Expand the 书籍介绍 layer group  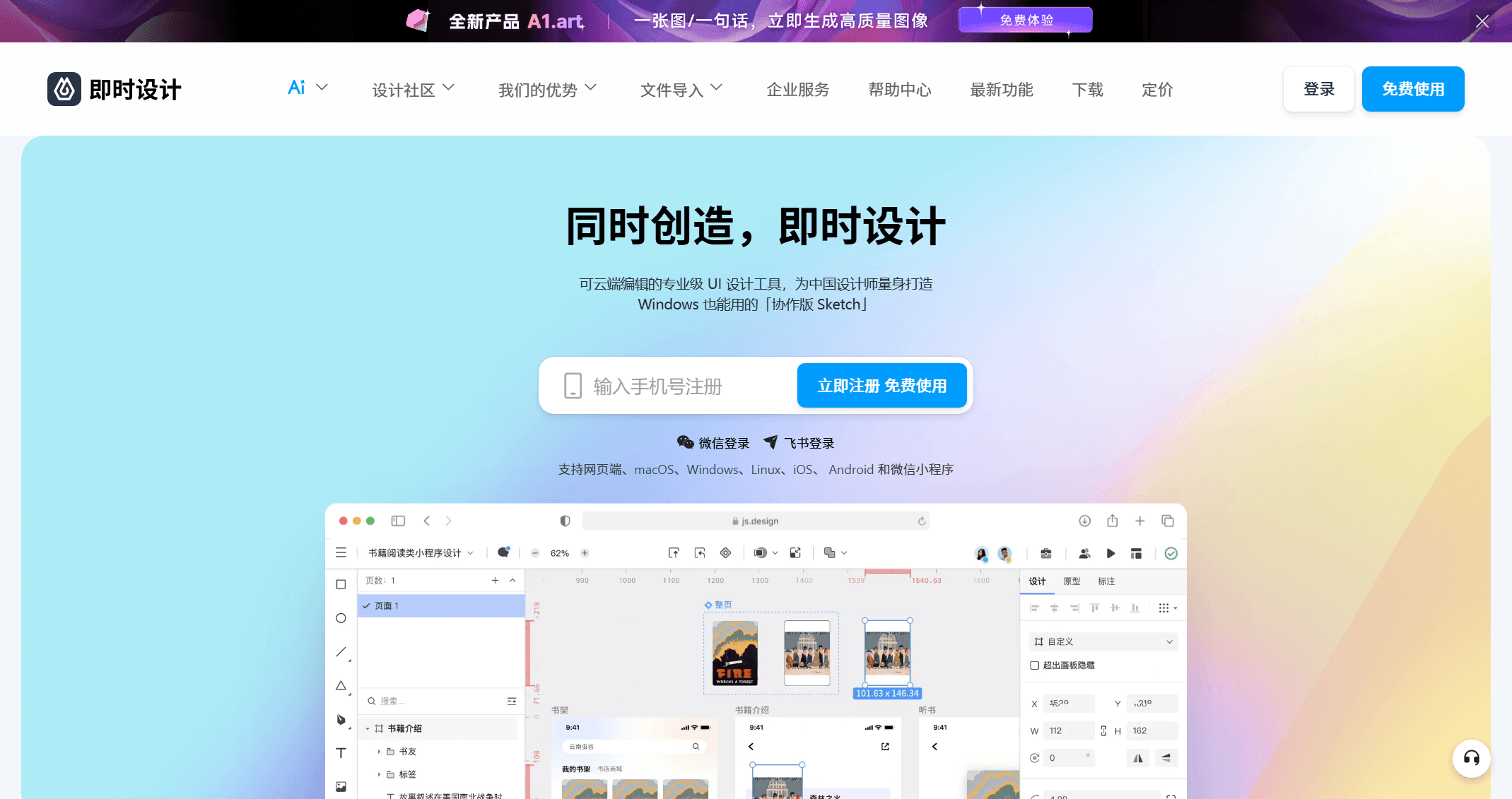pos(368,728)
